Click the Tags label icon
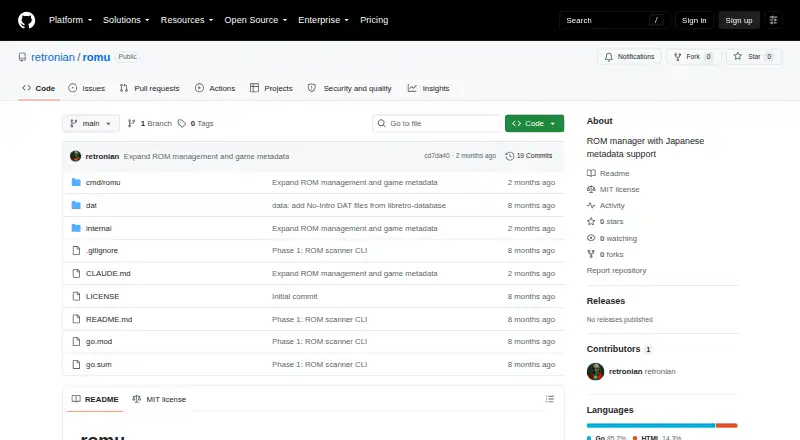The height and width of the screenshot is (440, 800). pyautogui.click(x=182, y=124)
